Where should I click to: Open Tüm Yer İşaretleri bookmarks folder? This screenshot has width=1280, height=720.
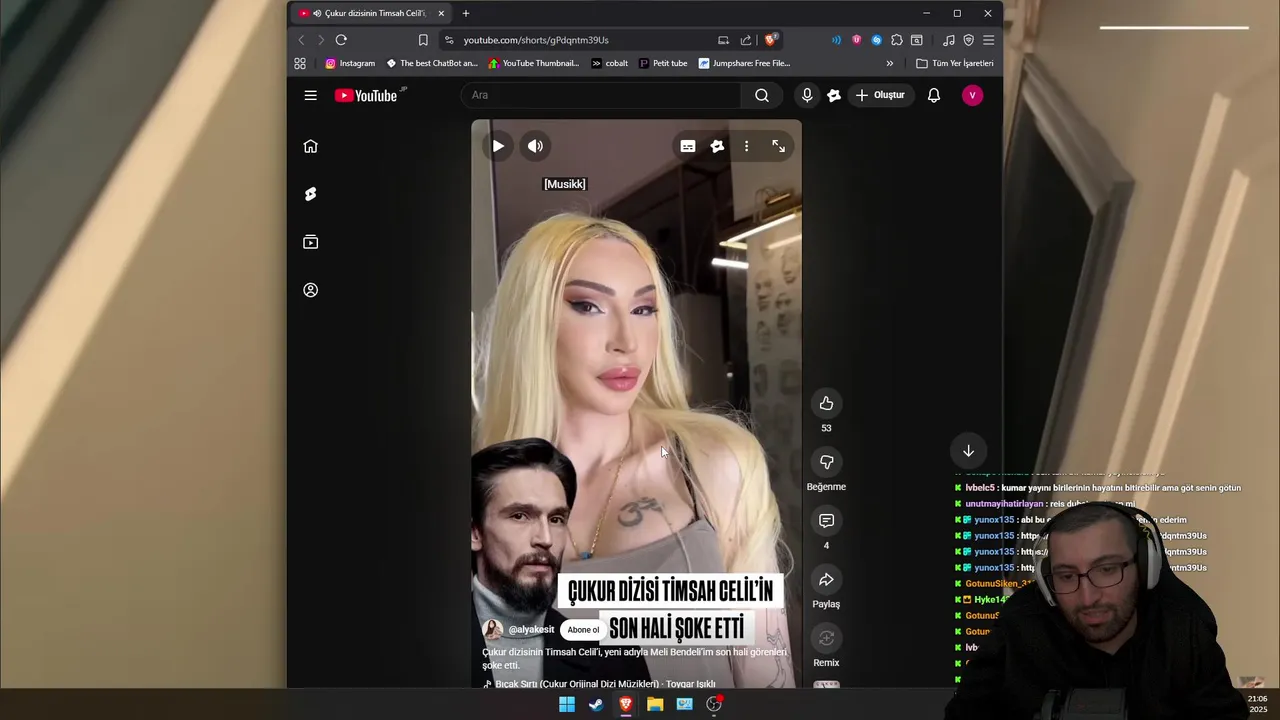(x=955, y=63)
